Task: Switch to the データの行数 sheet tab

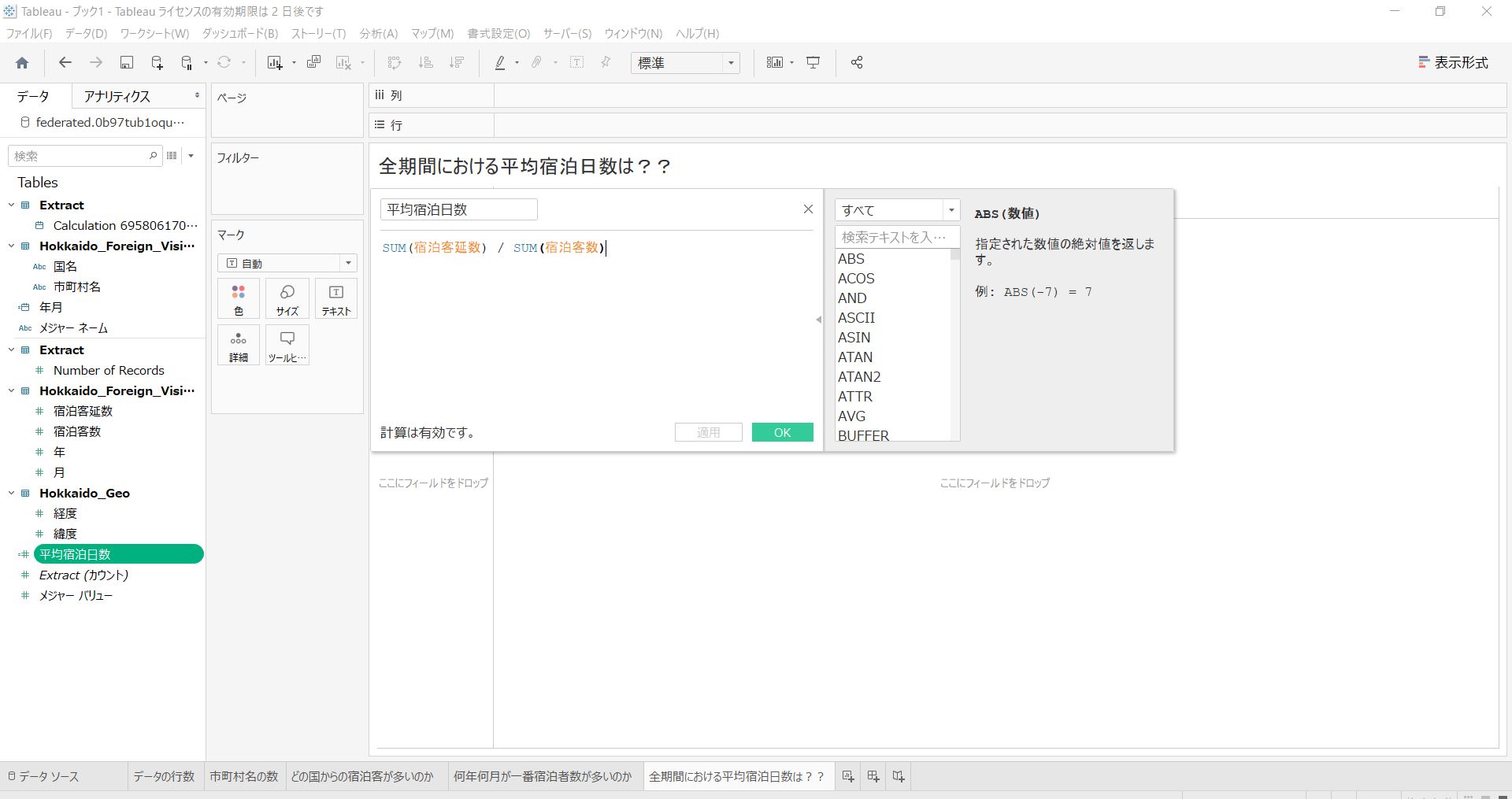Action: coord(164,776)
